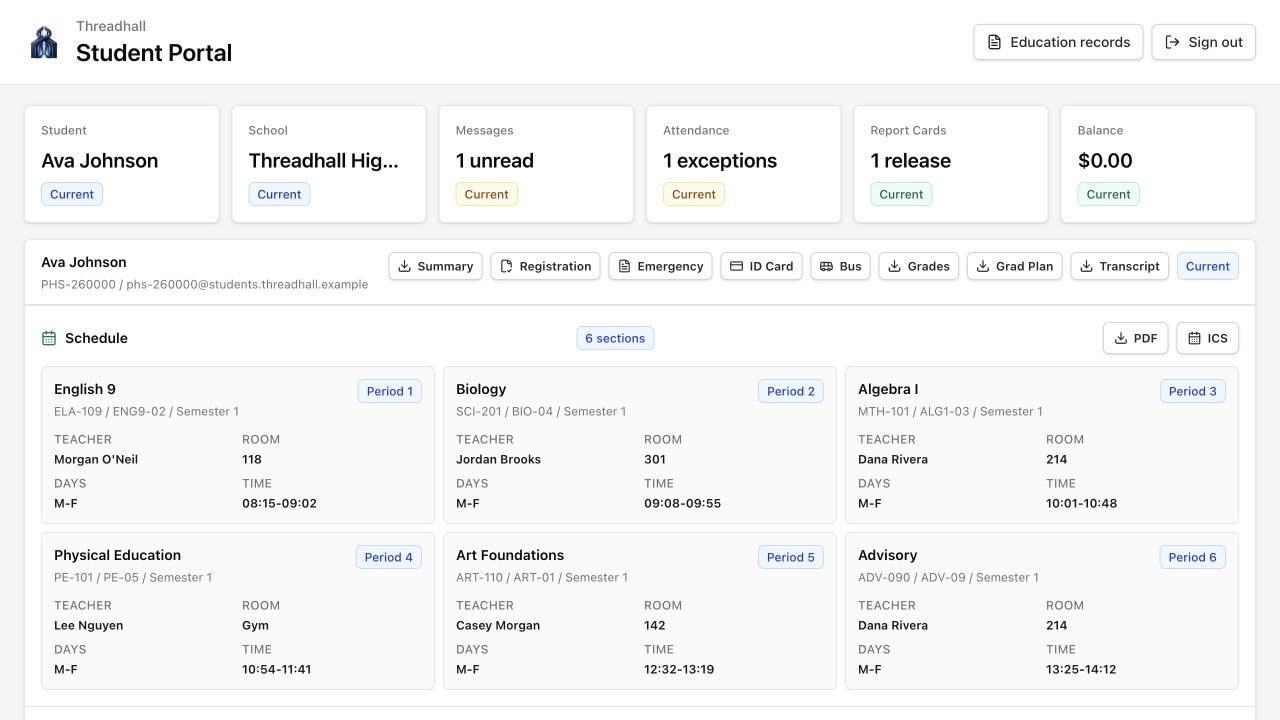
Task: Select the Art Foundations course title
Action: point(510,555)
